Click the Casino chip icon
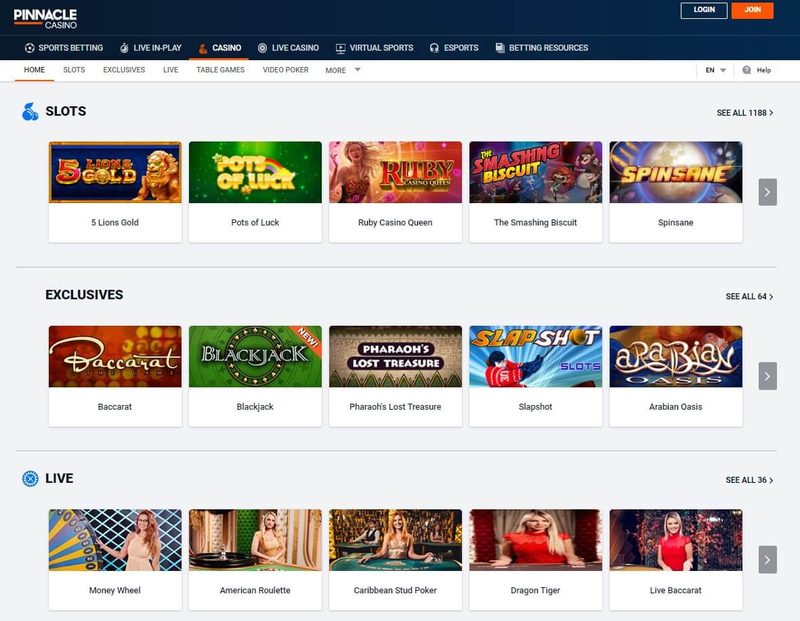This screenshot has height=621, width=800. [201, 47]
